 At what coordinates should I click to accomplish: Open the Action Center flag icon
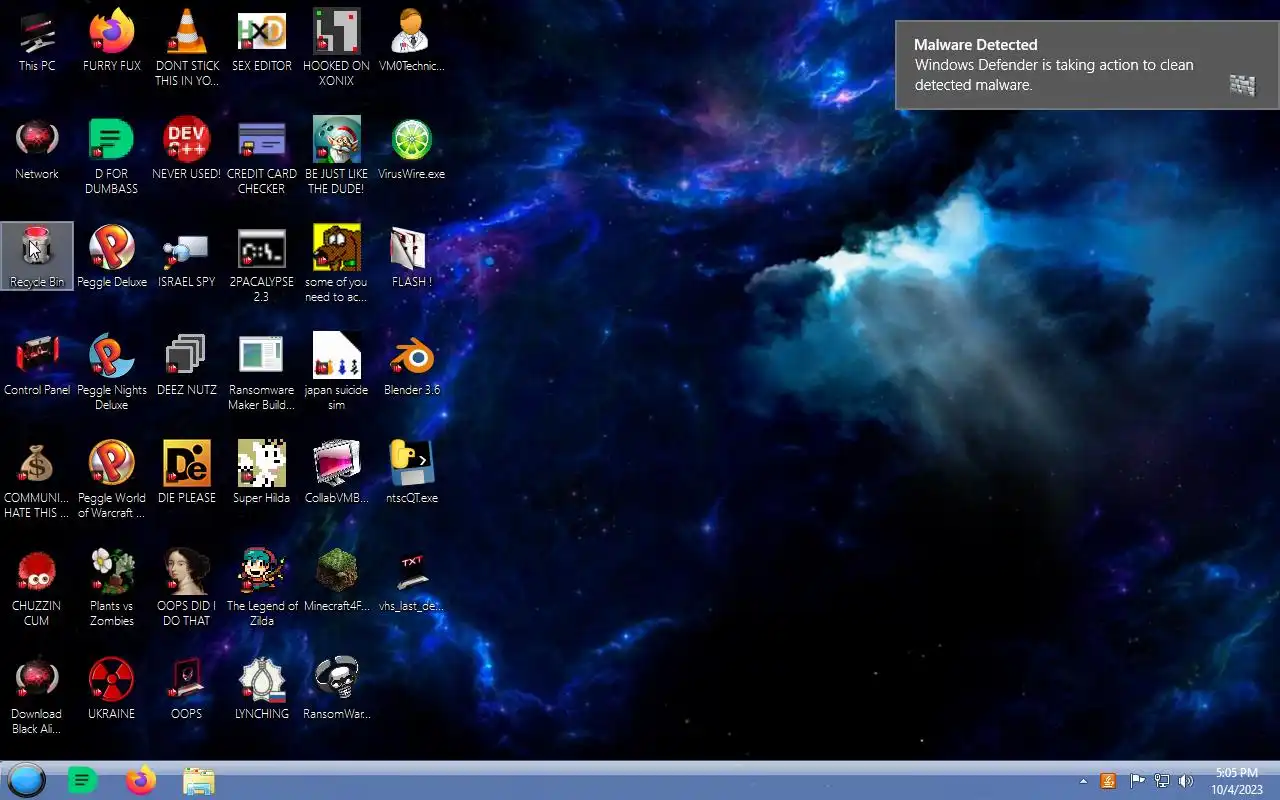point(1137,781)
